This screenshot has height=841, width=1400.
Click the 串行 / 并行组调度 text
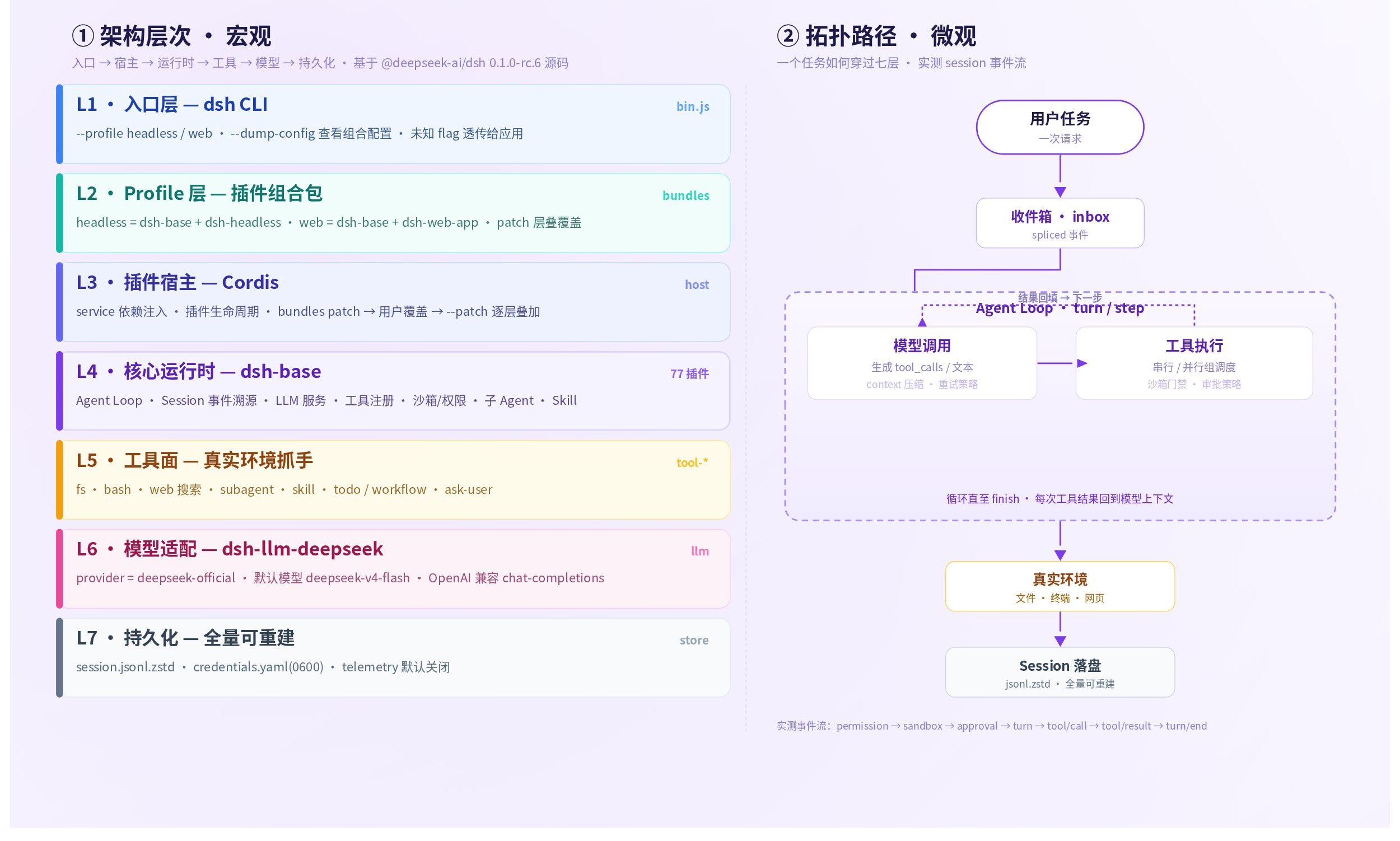coord(1194,367)
